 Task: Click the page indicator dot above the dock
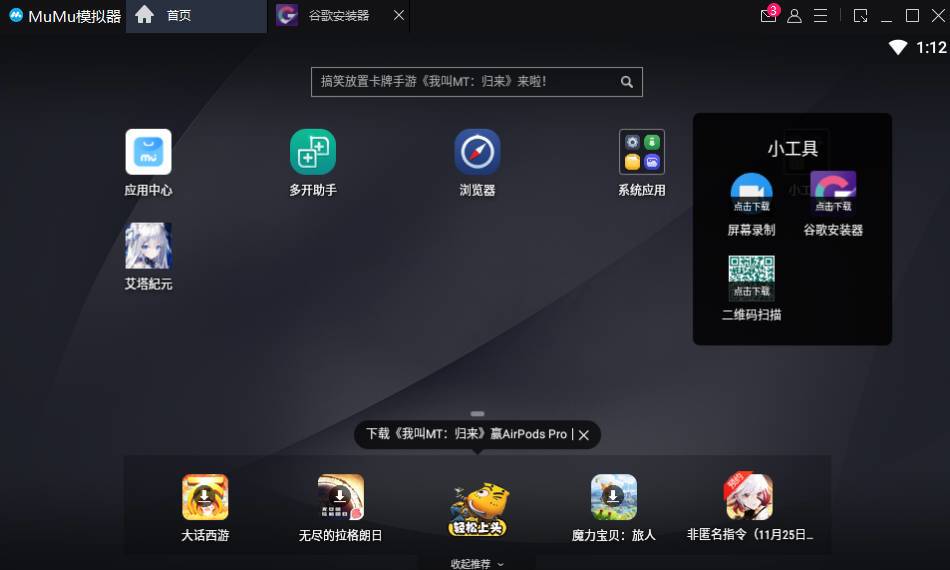coord(477,414)
